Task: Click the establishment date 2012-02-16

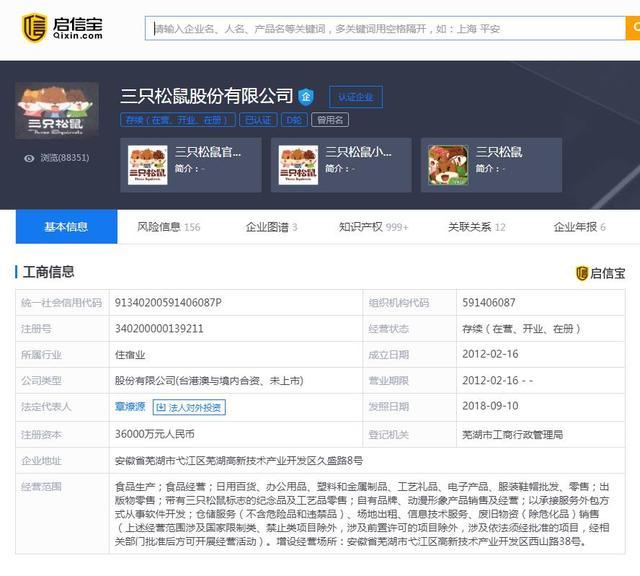Action: pyautogui.click(x=490, y=354)
